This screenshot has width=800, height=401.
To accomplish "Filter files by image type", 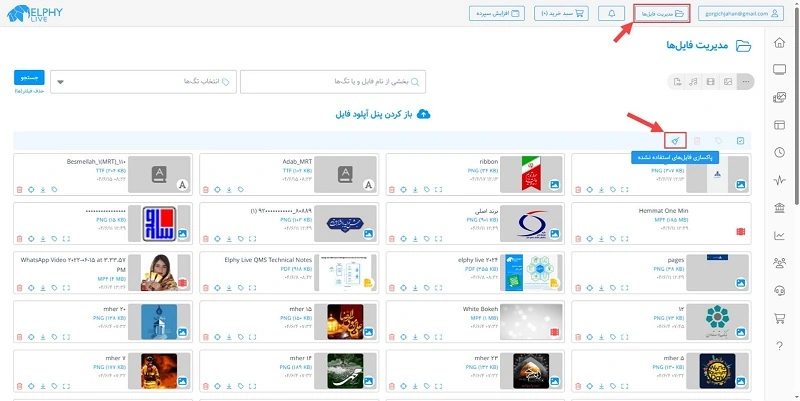I will click(728, 80).
